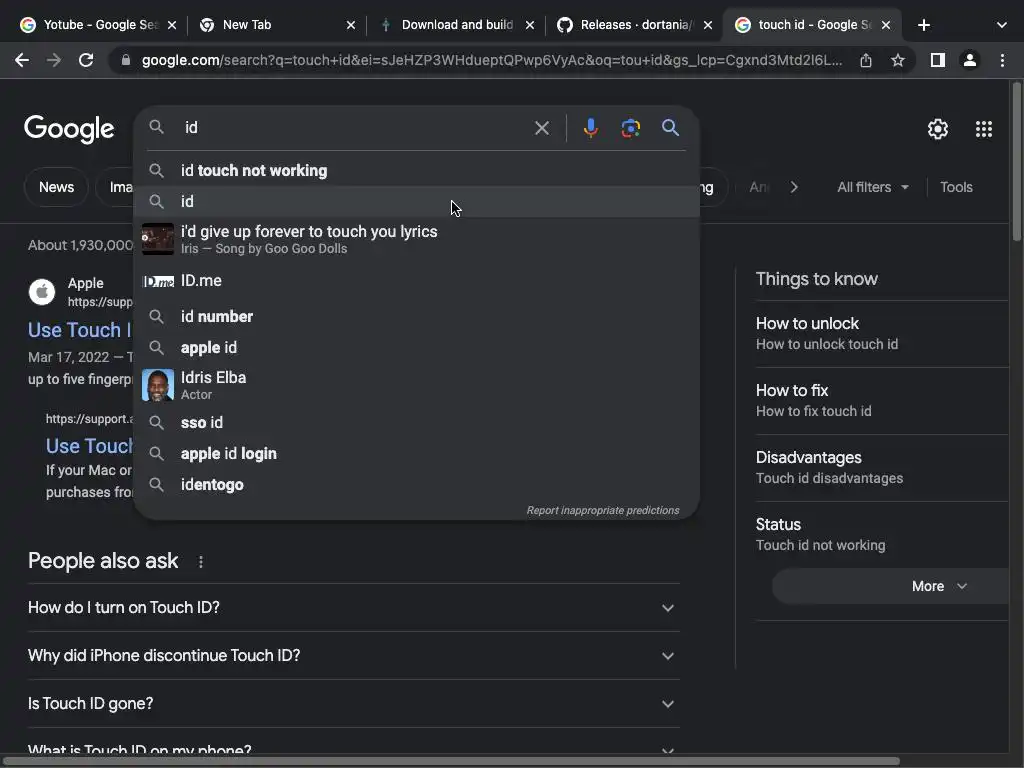The image size is (1024, 768).
Task: Close the Yotube - Google Search tab
Action: pos(172,25)
